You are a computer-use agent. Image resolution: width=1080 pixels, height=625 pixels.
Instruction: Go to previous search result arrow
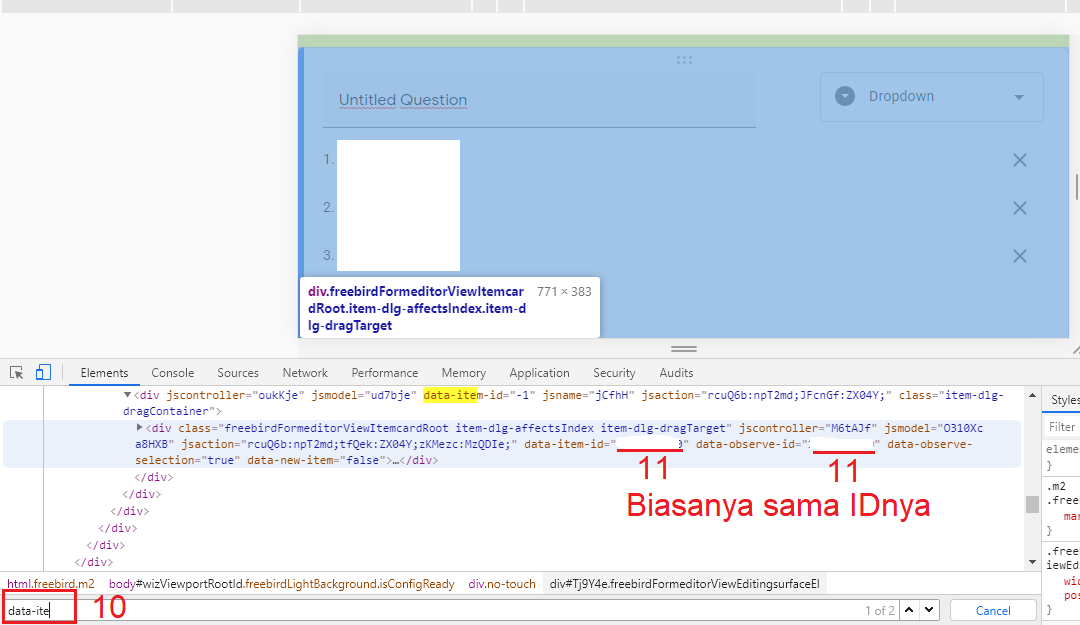pyautogui.click(x=909, y=610)
